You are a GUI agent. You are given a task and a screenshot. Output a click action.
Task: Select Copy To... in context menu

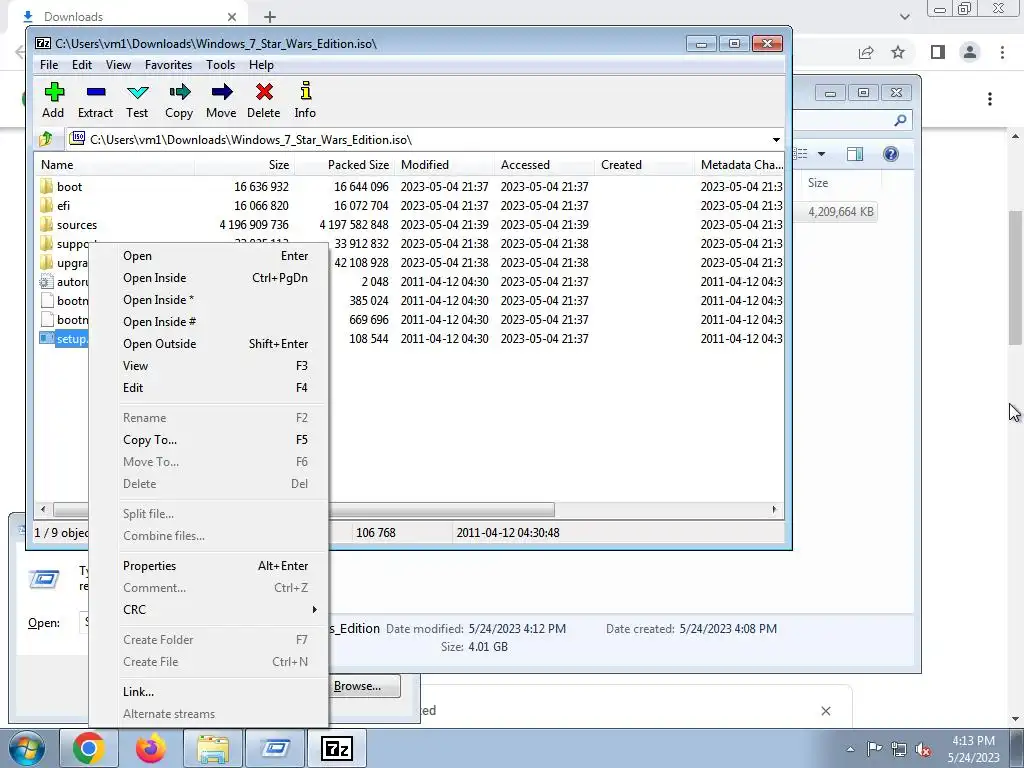coord(208,440)
